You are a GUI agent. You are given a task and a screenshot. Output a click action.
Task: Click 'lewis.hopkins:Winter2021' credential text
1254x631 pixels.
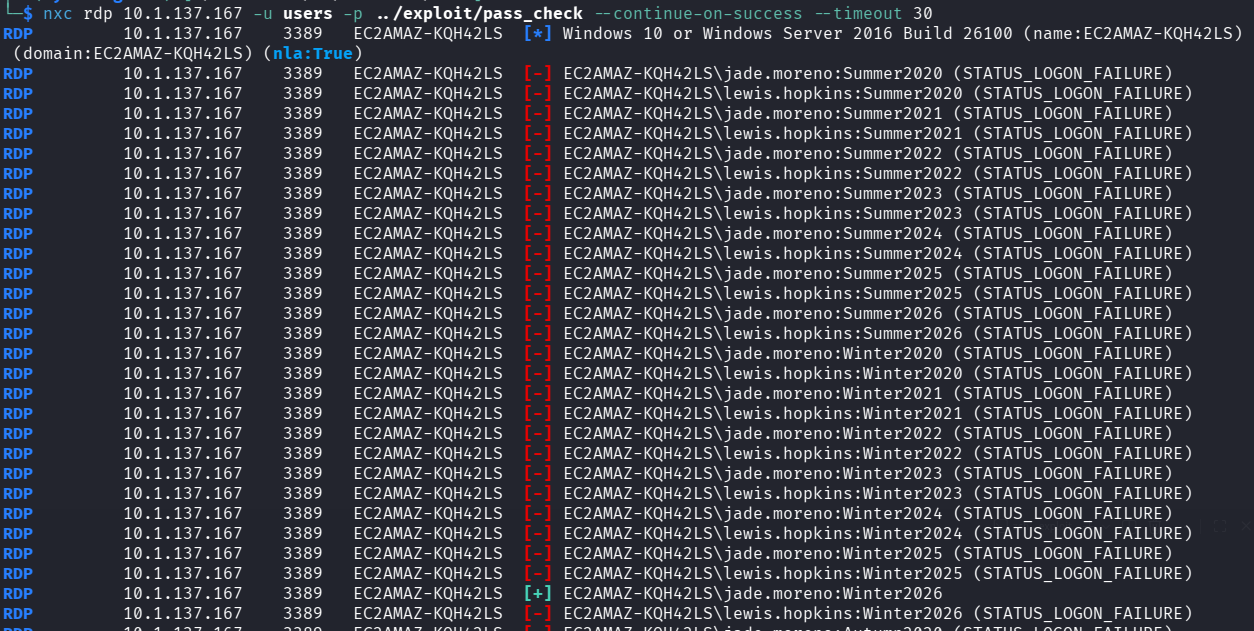coord(843,414)
